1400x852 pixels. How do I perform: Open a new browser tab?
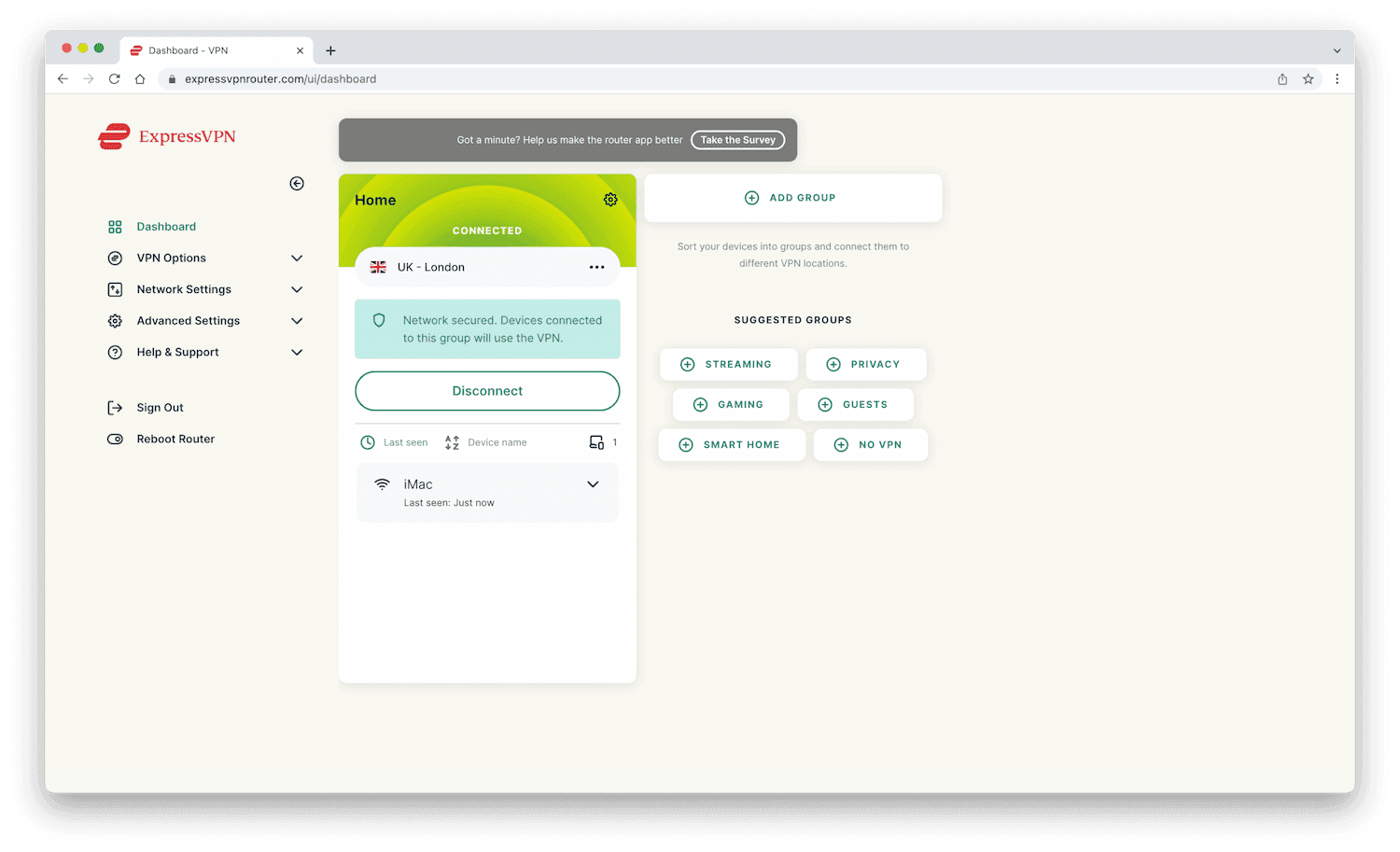(x=330, y=50)
